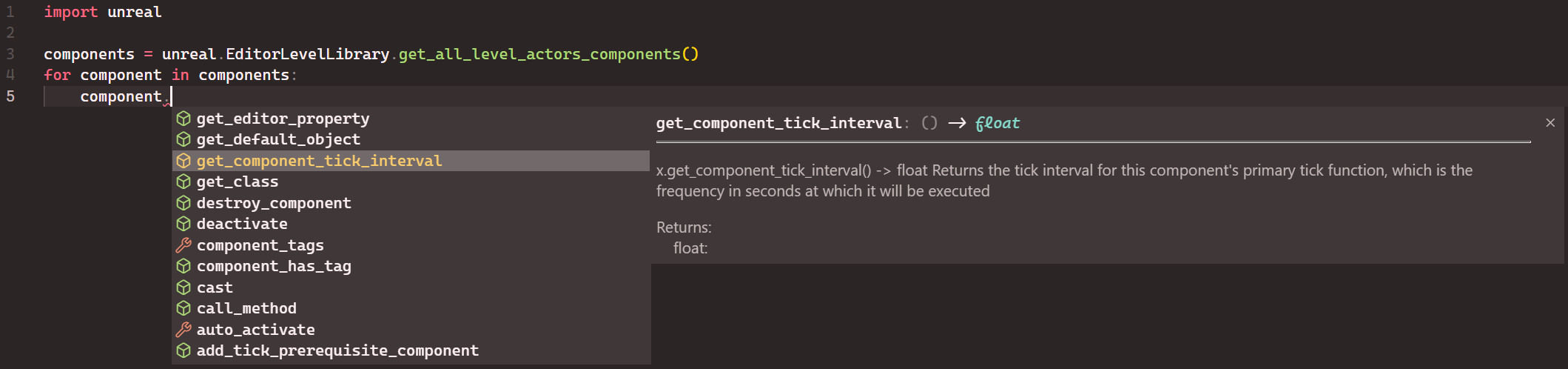This screenshot has width=1568, height=369.
Task: Click the wrench icon beside component_tags
Action: point(184,245)
